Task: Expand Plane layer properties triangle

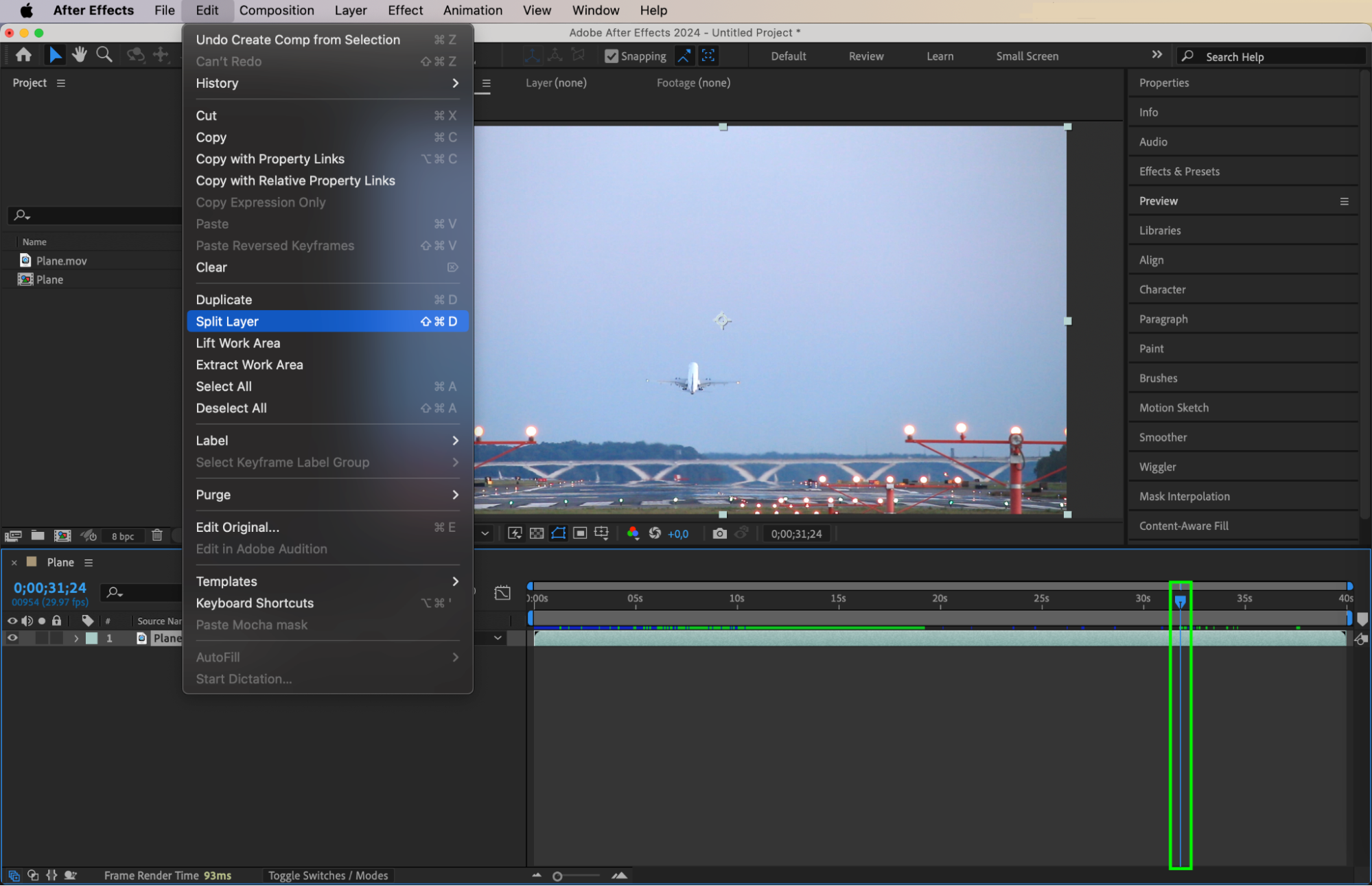Action: [x=76, y=638]
